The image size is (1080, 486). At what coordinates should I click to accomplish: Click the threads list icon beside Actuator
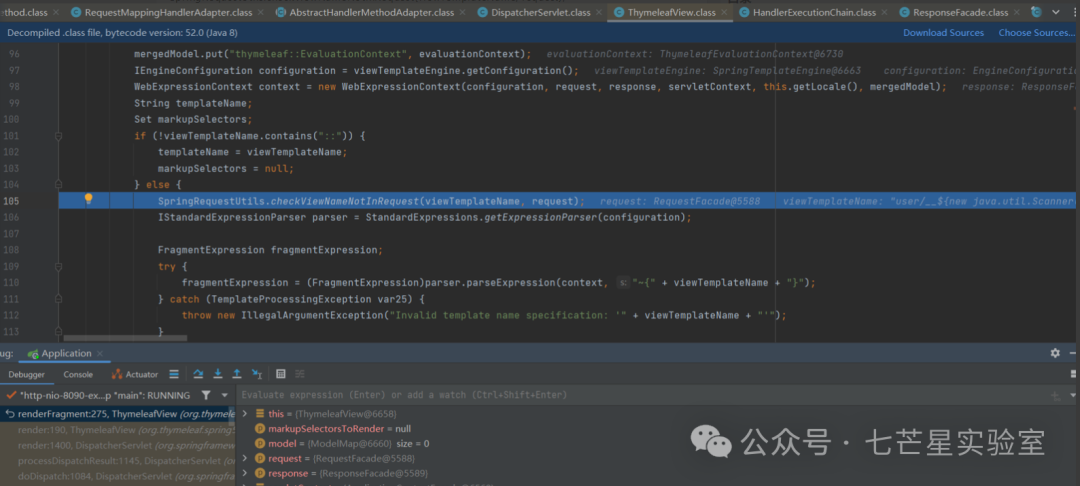(174, 374)
